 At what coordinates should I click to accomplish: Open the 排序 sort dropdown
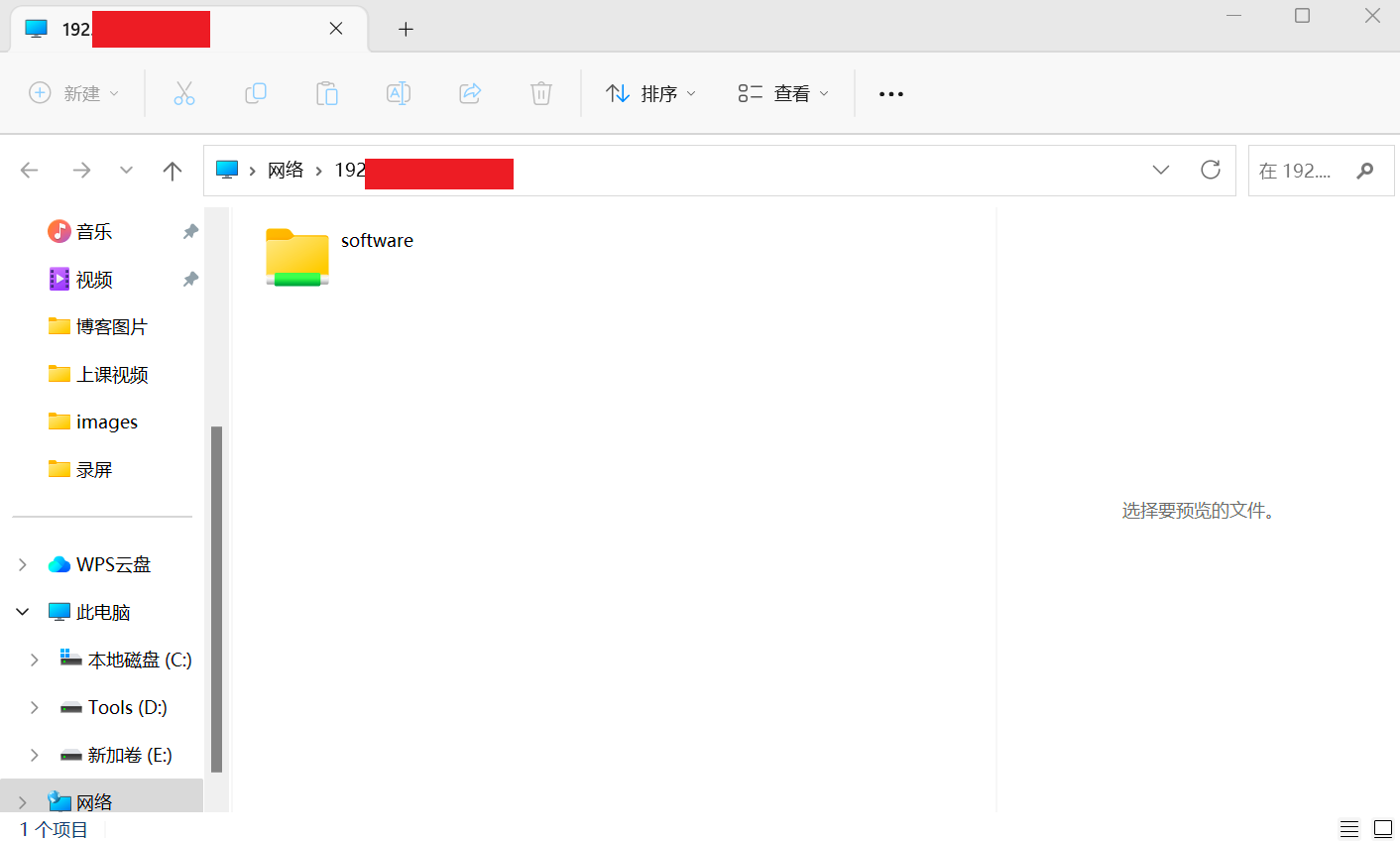coord(651,93)
